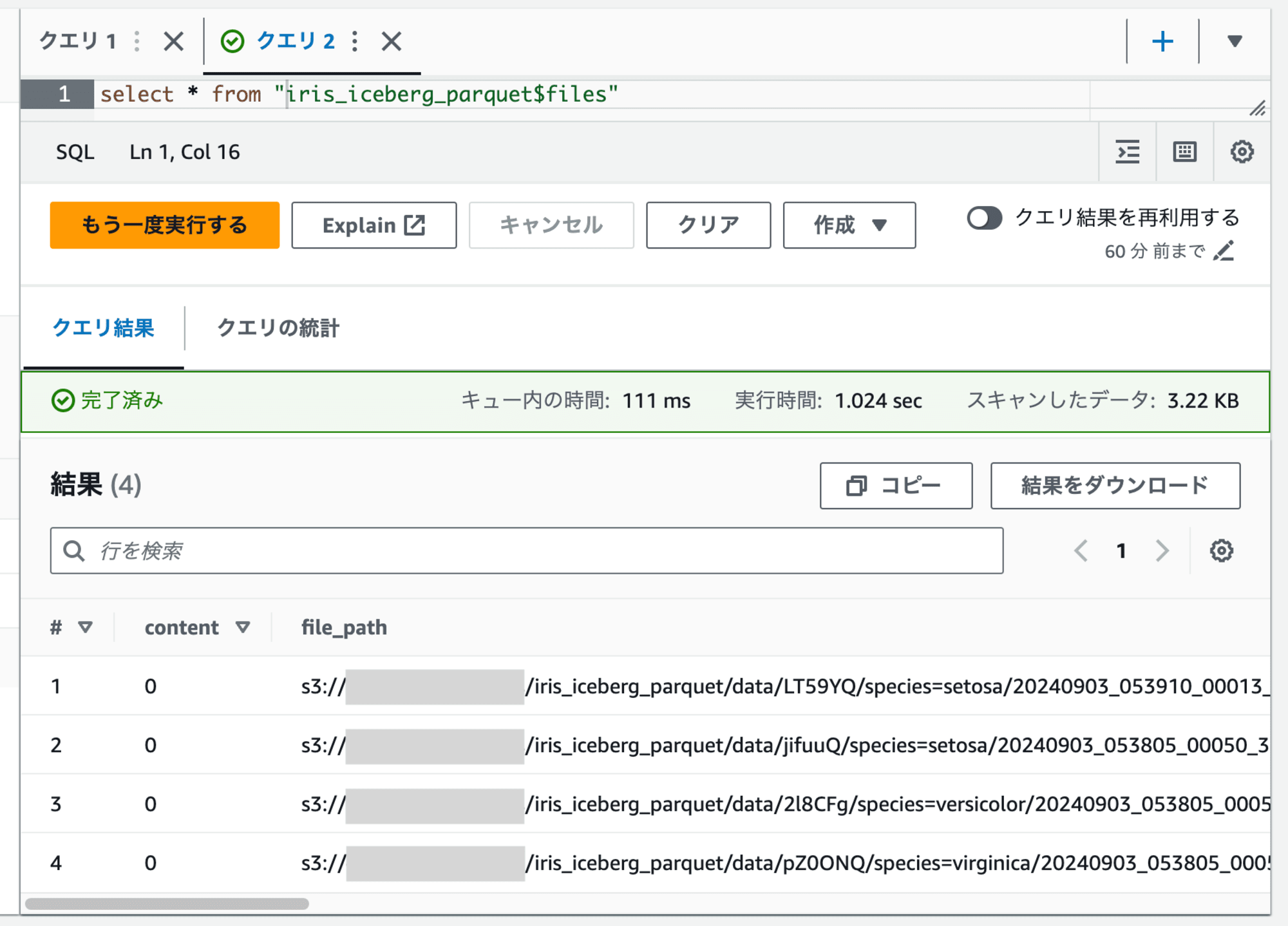
Task: Click the editor line number 1
Action: [x=64, y=95]
